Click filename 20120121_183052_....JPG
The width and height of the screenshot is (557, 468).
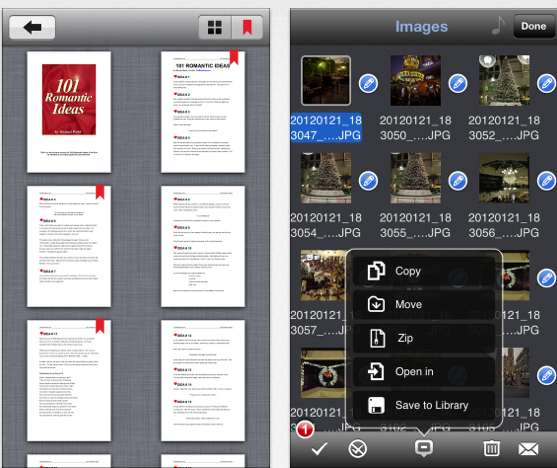[x=504, y=128]
